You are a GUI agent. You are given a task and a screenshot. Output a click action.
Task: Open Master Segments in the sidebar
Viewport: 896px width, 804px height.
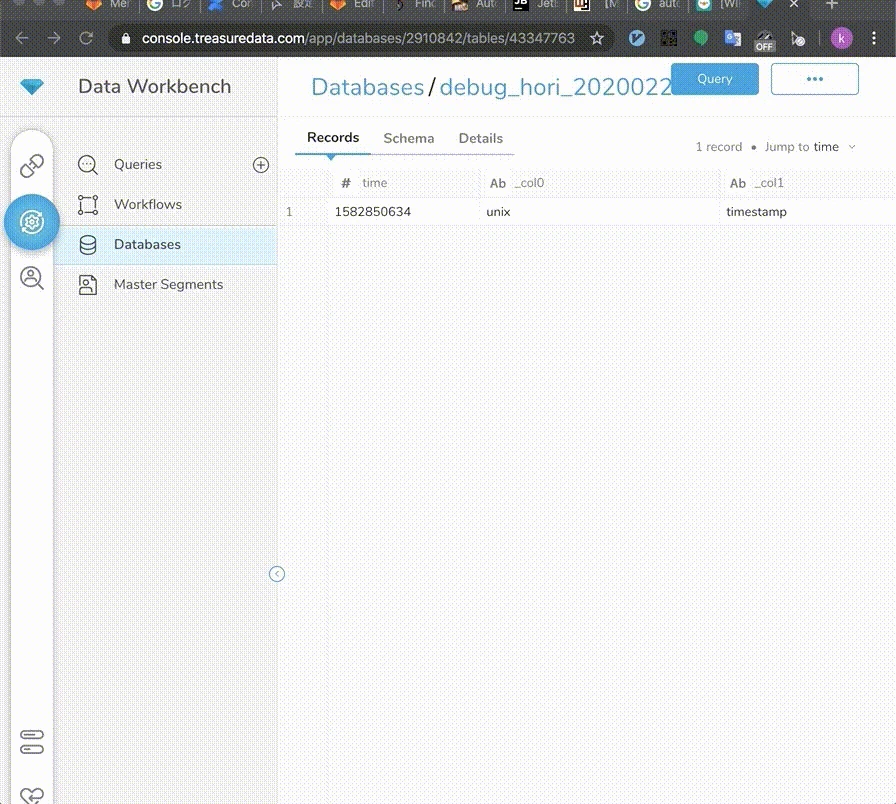[169, 285]
